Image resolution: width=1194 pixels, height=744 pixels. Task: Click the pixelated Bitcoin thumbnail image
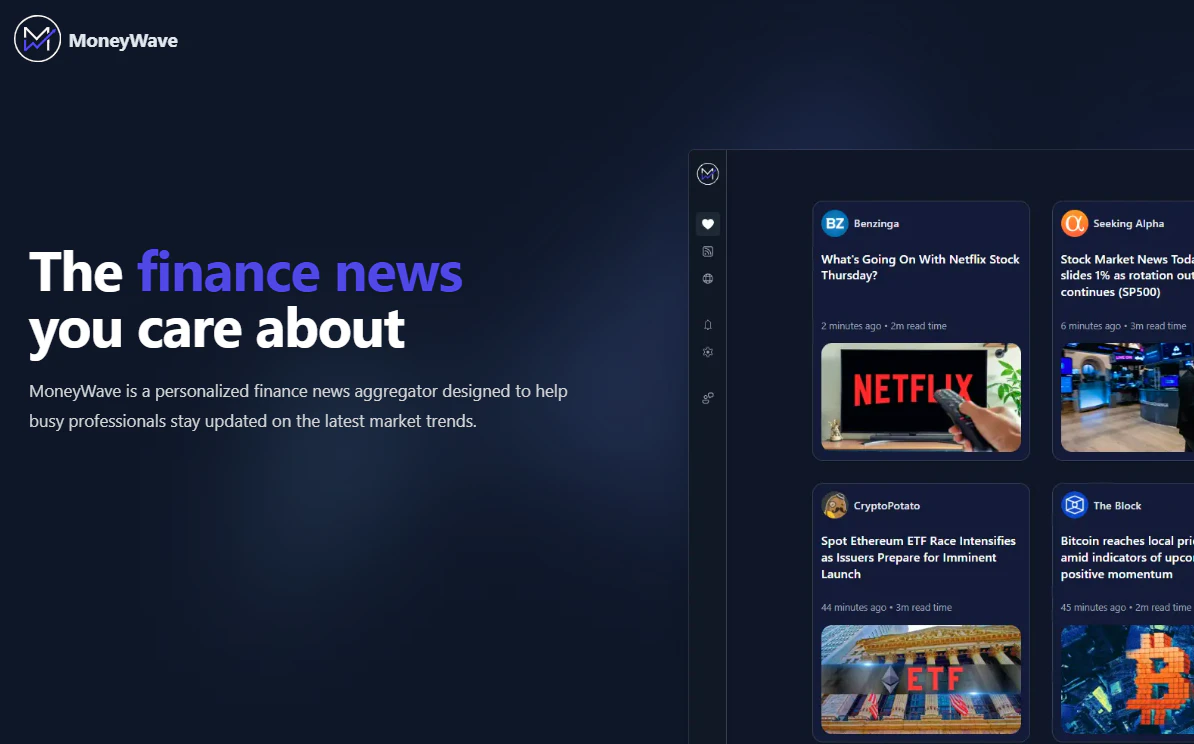click(x=1127, y=679)
